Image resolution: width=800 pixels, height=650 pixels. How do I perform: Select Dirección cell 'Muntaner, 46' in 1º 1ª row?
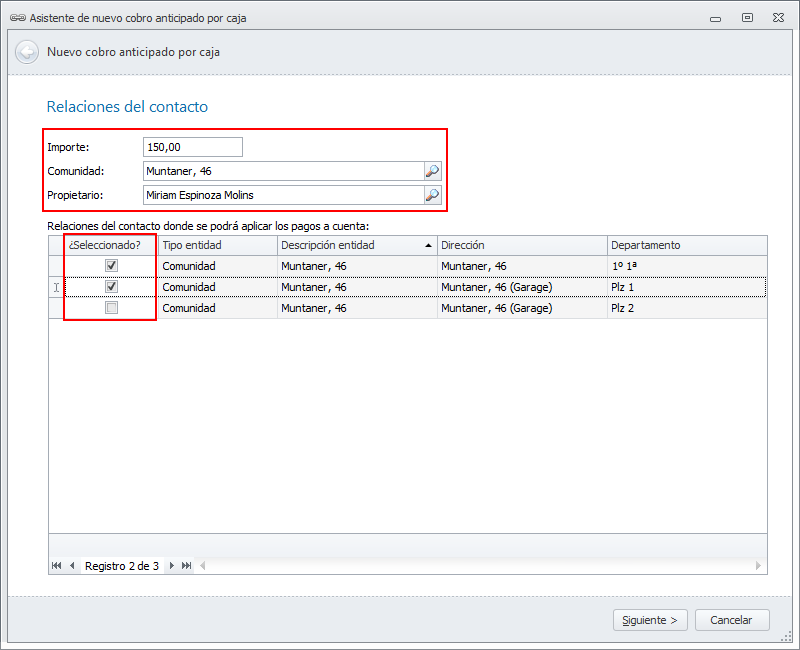(x=522, y=266)
